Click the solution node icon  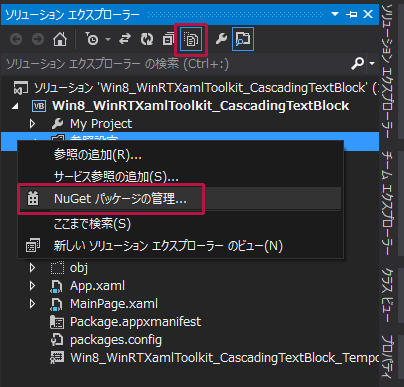point(21,88)
